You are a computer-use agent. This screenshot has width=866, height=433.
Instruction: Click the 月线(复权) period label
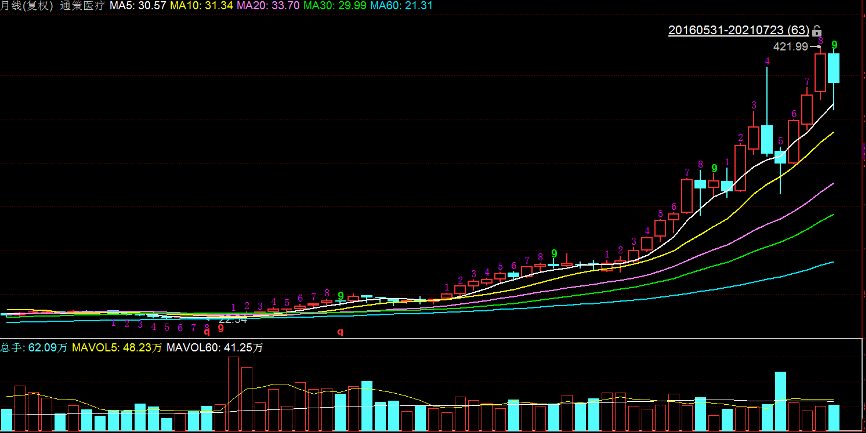click(26, 6)
